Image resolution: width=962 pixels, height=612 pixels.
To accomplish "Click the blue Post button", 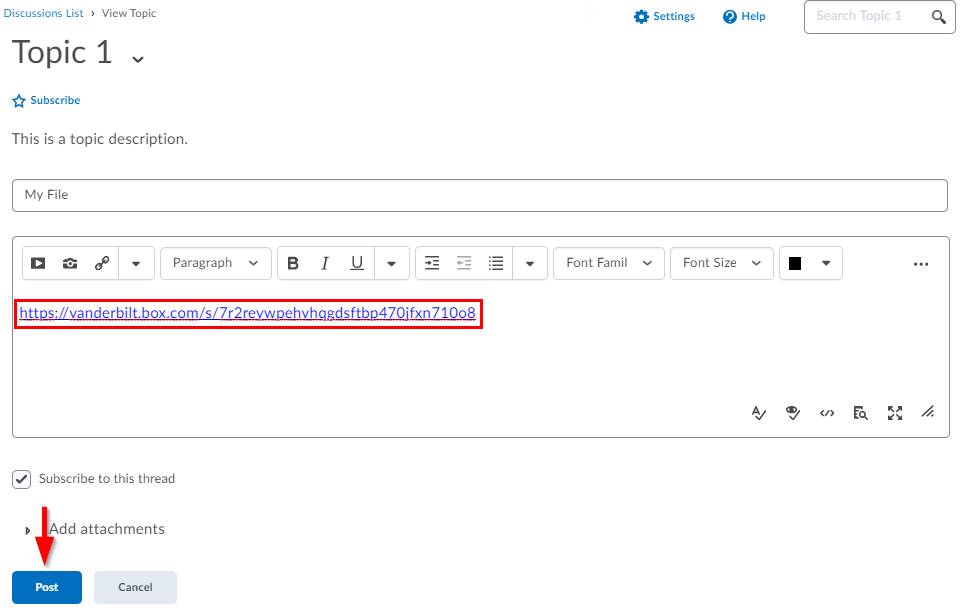I will pyautogui.click(x=47, y=587).
